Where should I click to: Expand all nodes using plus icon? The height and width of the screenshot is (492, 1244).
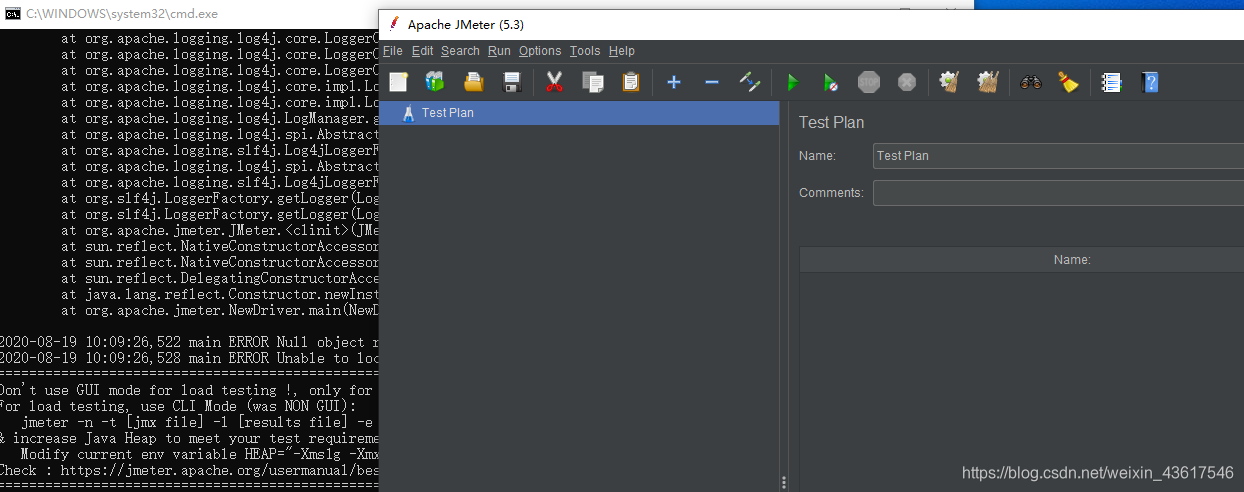tap(674, 82)
